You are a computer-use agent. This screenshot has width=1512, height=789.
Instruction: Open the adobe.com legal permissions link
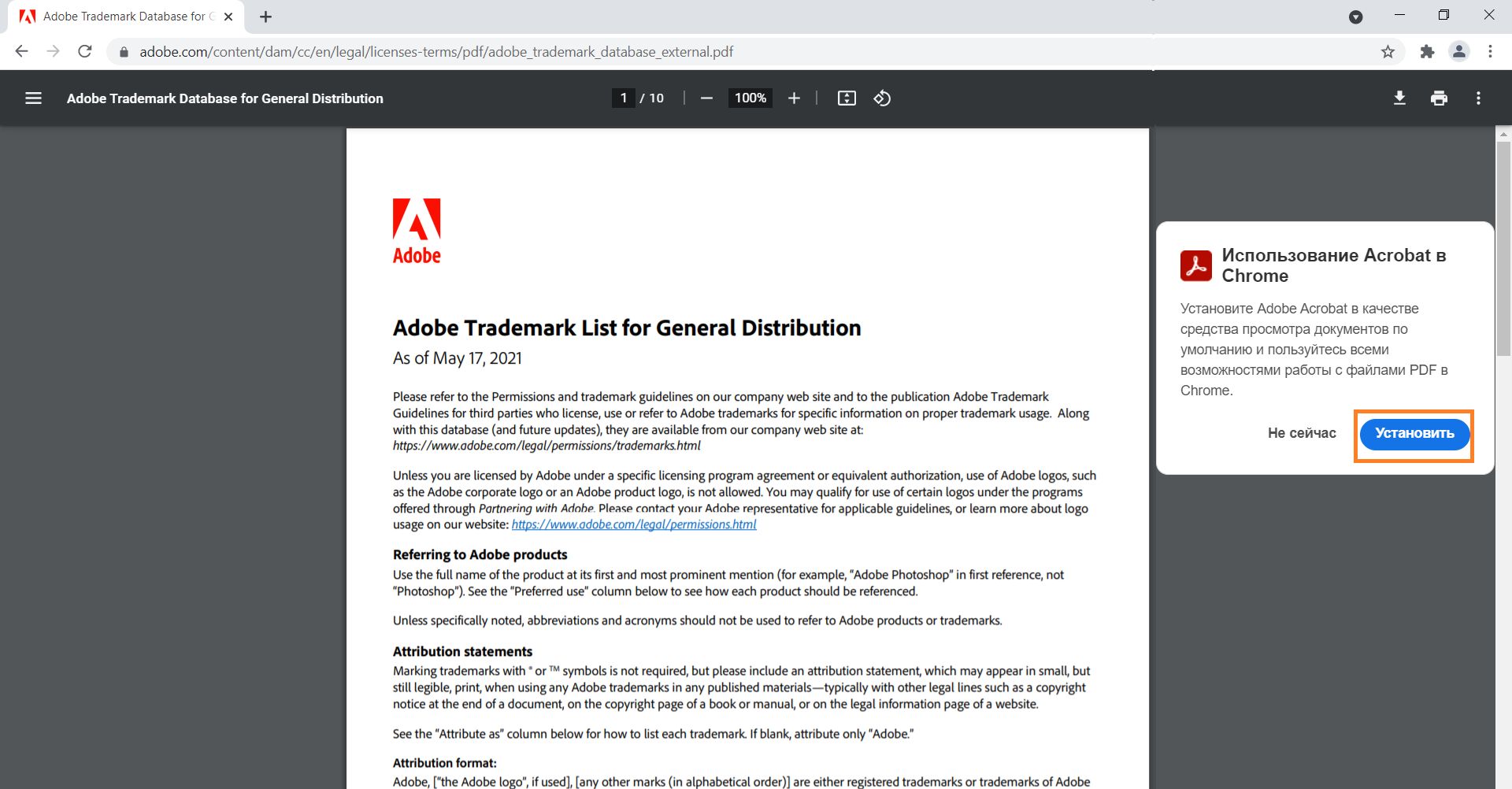pos(634,524)
